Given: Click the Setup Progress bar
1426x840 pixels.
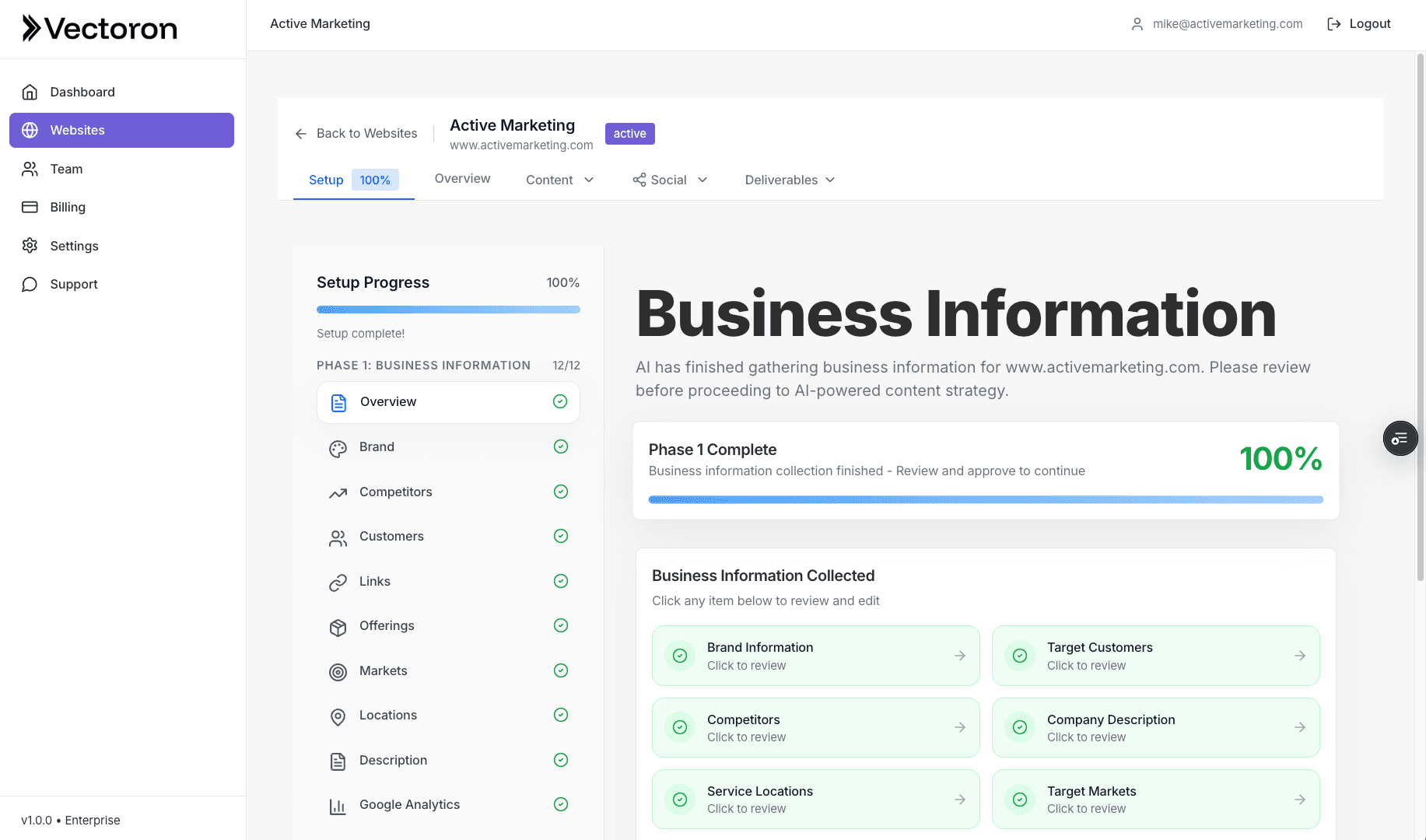Looking at the screenshot, I should pos(447,309).
